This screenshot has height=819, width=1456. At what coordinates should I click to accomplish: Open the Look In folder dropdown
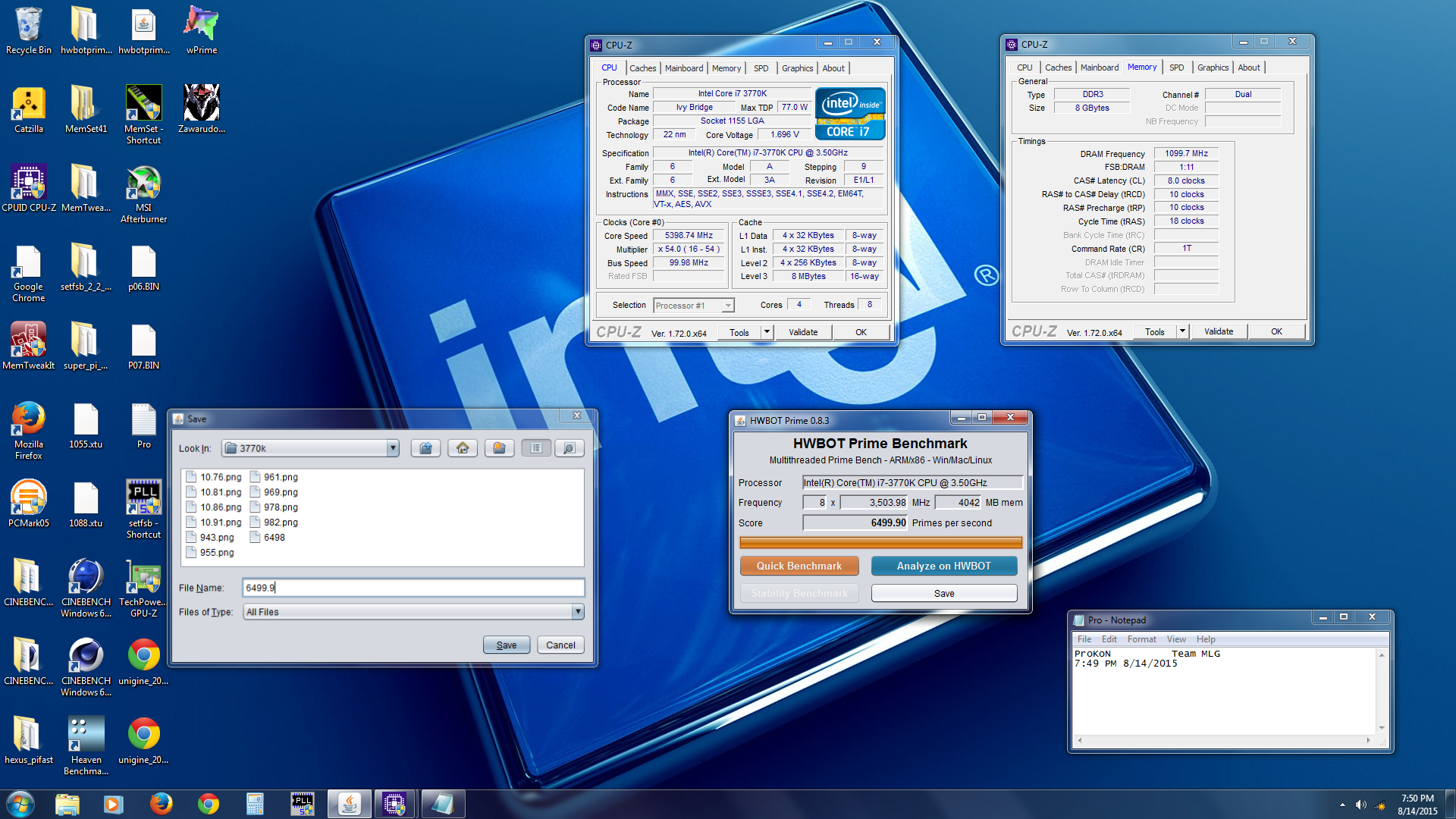pos(393,448)
